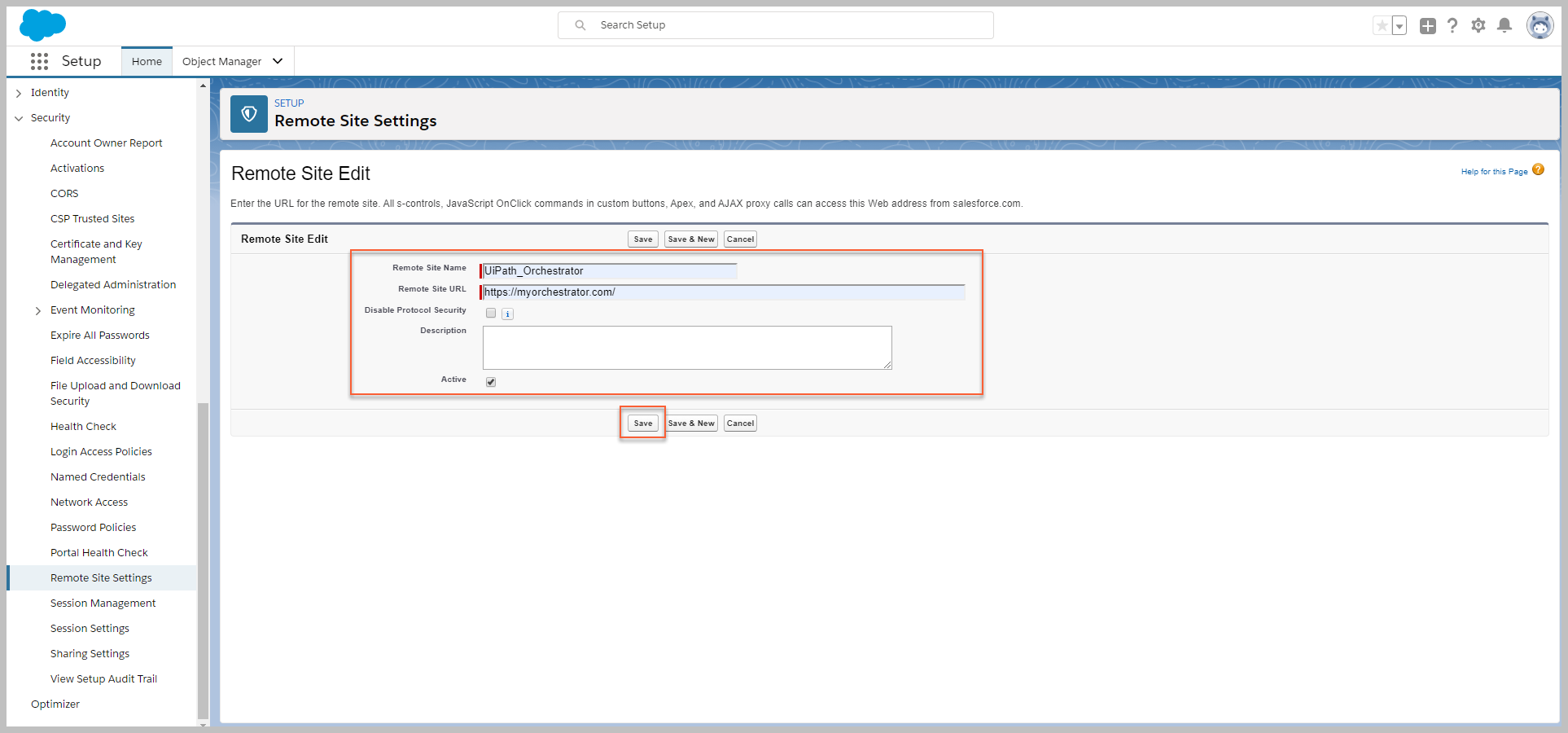Image resolution: width=1568 pixels, height=733 pixels.
Task: Expand the Event Monitoring tree node
Action: click(x=38, y=310)
